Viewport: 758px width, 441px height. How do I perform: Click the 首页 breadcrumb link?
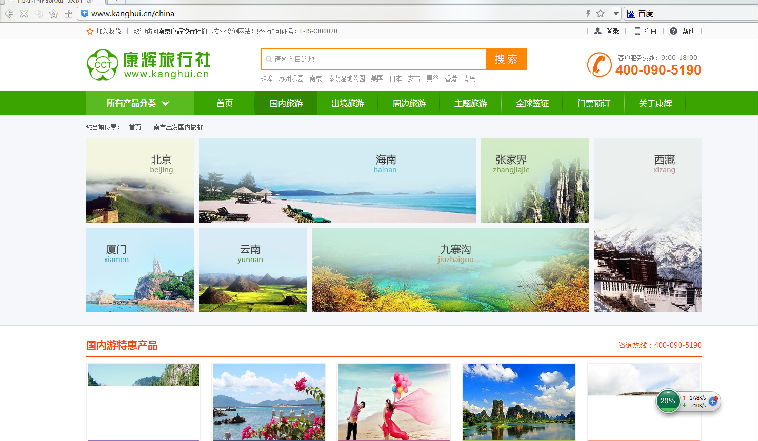point(135,127)
